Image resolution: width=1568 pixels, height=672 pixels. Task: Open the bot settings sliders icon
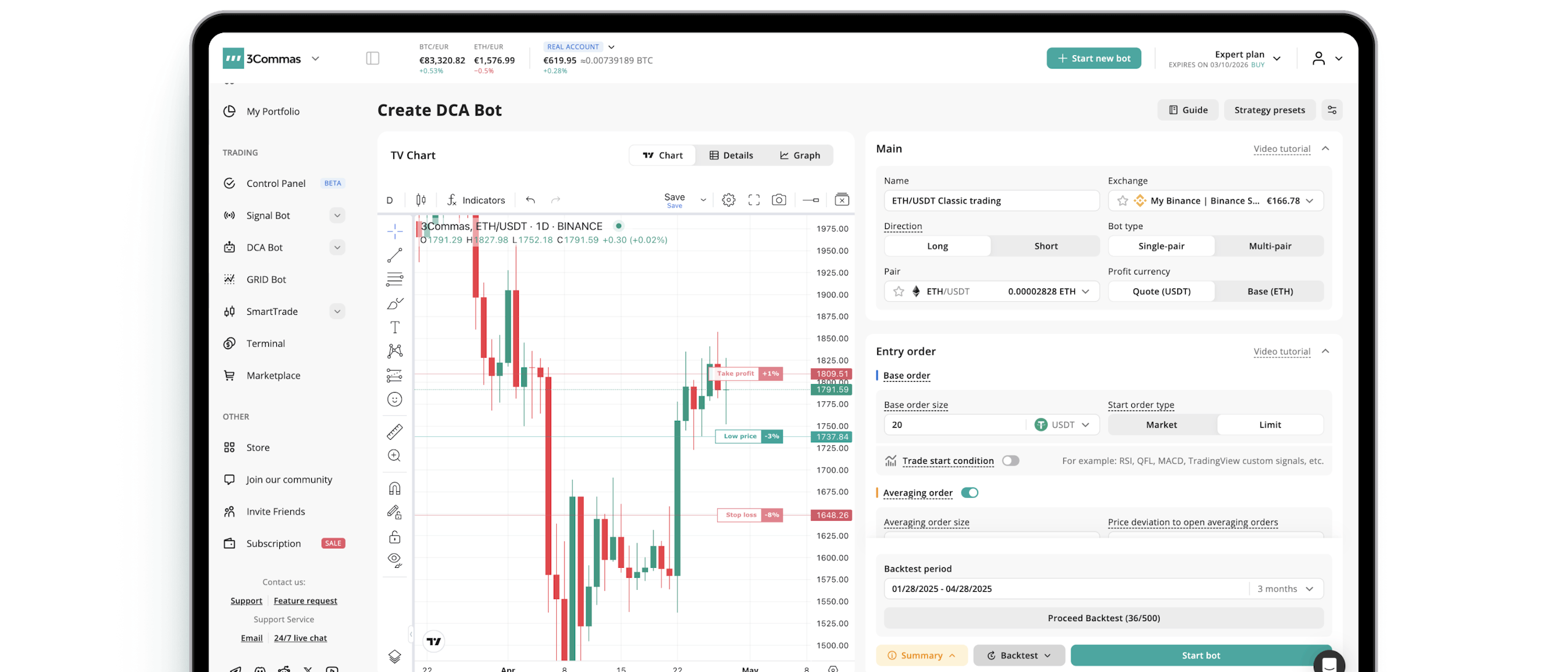[1332, 110]
